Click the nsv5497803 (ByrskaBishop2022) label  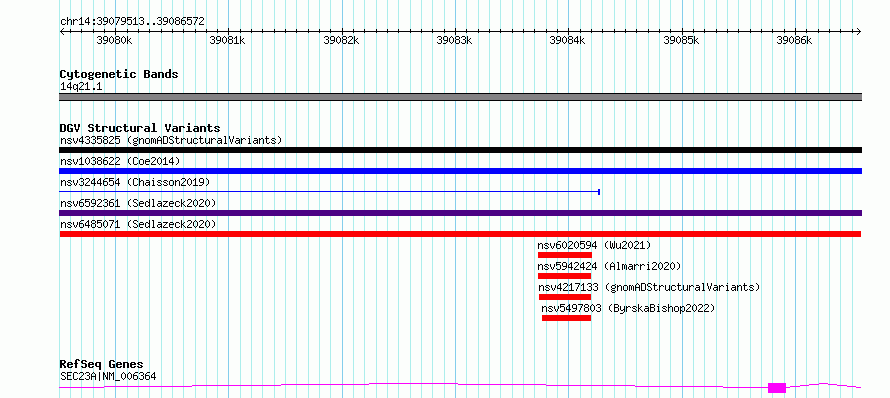click(628, 308)
